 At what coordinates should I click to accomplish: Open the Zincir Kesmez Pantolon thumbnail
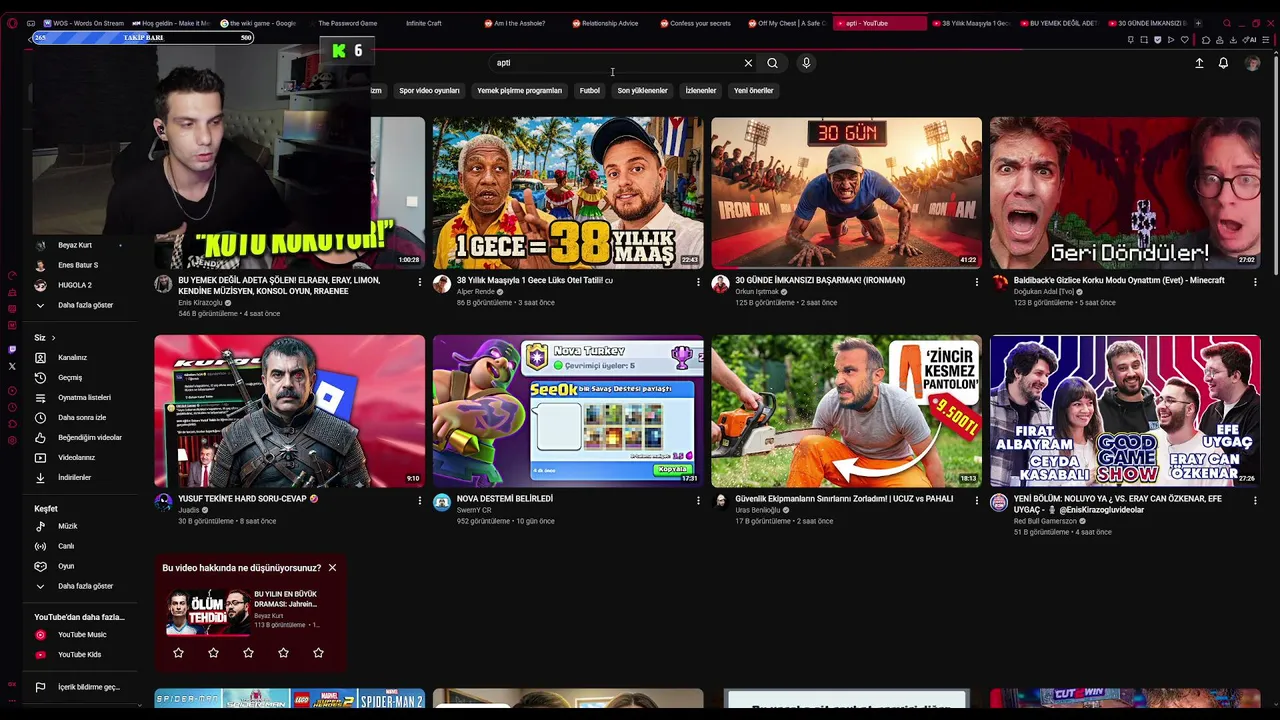(846, 411)
